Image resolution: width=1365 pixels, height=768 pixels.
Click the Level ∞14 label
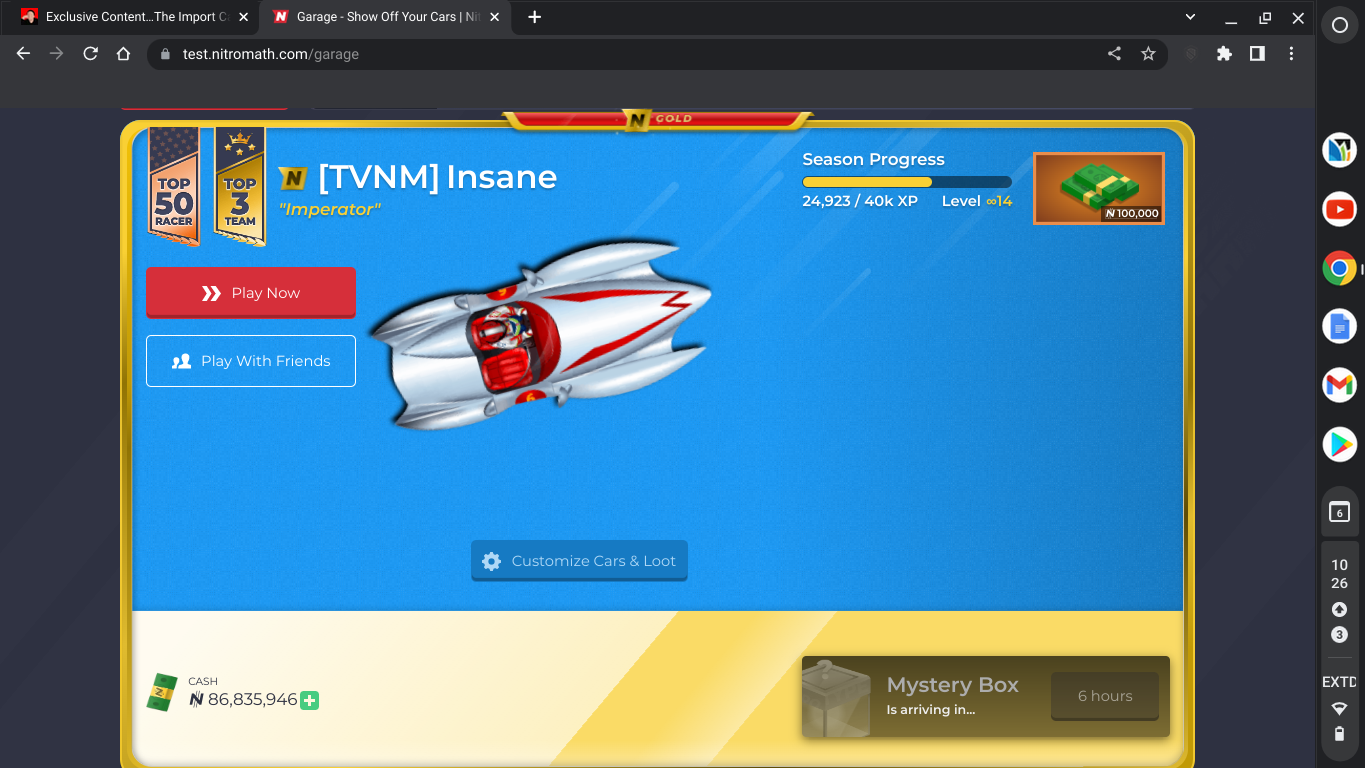click(x=977, y=201)
